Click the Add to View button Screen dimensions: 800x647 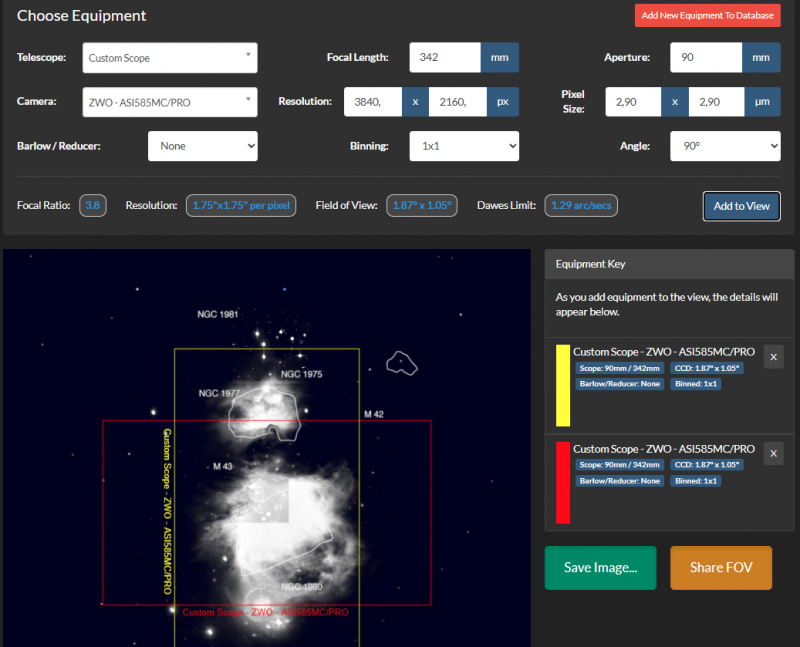click(x=741, y=206)
